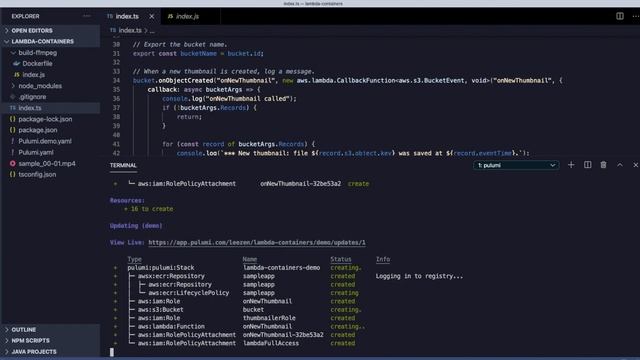Switch to the index.js tab
640x360 pixels.
tap(187, 16)
